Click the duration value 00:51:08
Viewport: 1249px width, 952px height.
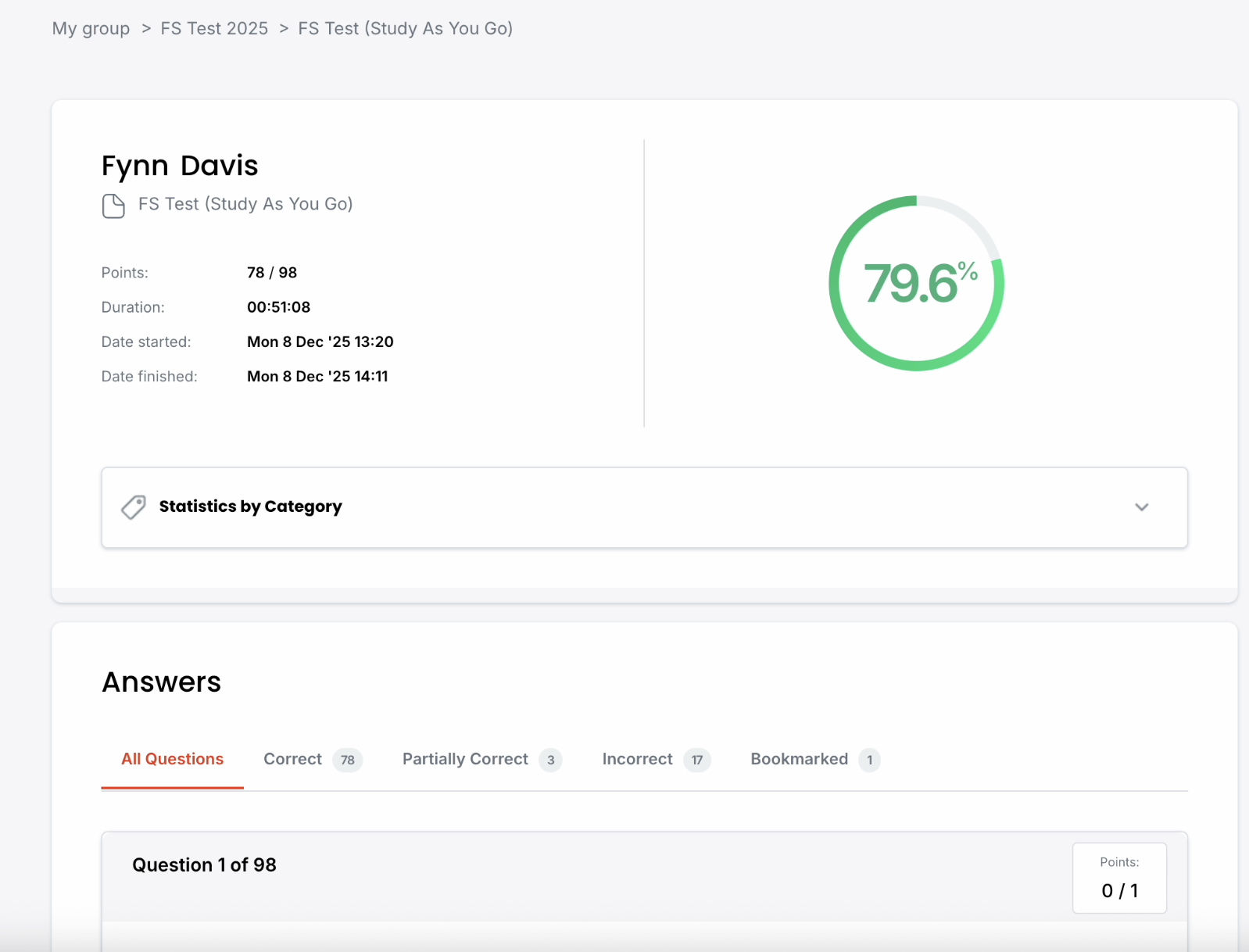point(279,307)
